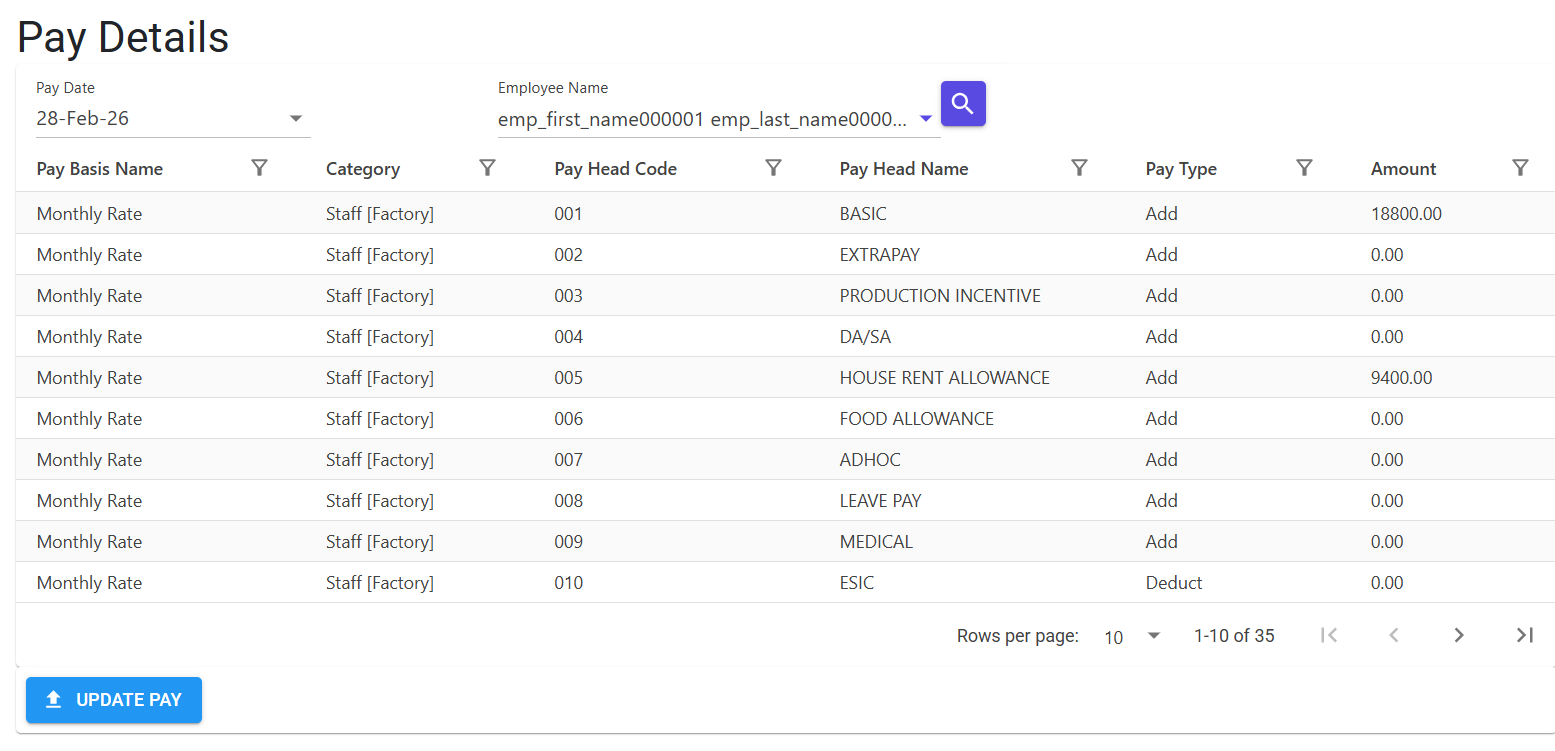Click 0.00 amount in ESIC row
The image size is (1555, 751).
click(x=1387, y=583)
